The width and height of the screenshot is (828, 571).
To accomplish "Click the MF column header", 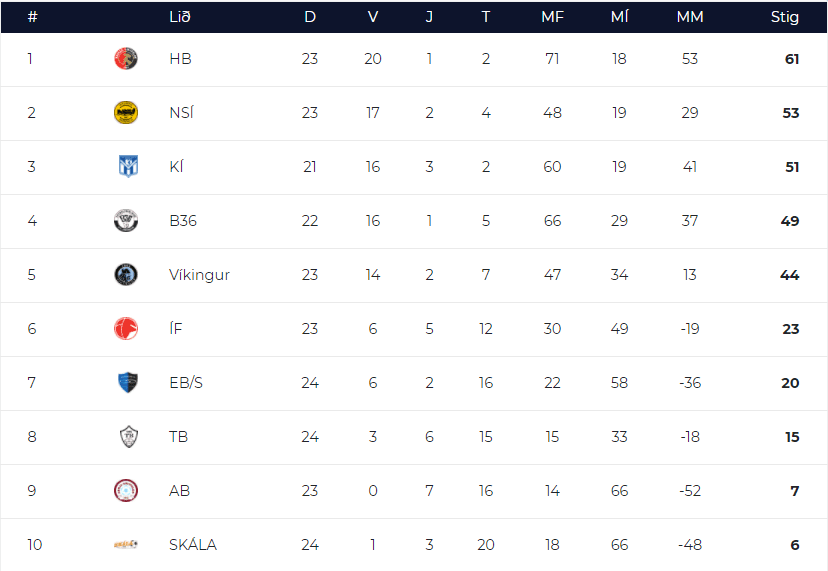I will click(x=552, y=17).
